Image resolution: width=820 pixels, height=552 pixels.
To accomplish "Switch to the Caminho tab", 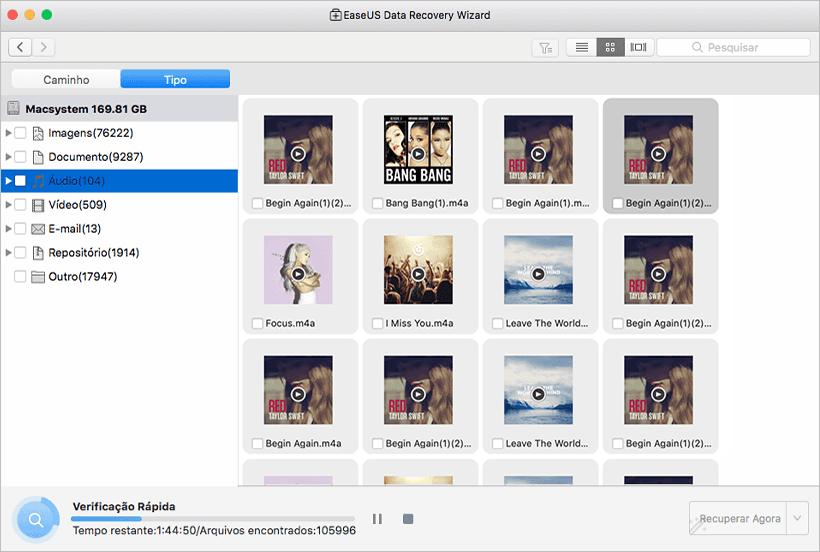I will click(x=66, y=79).
